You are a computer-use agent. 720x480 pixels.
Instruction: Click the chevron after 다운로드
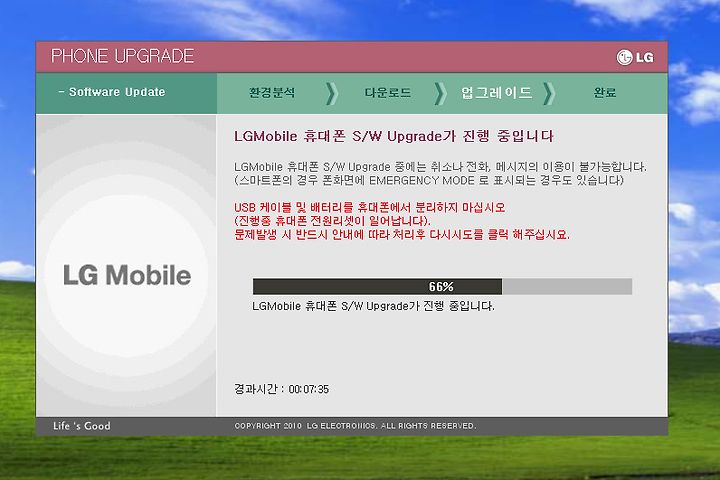(440, 94)
